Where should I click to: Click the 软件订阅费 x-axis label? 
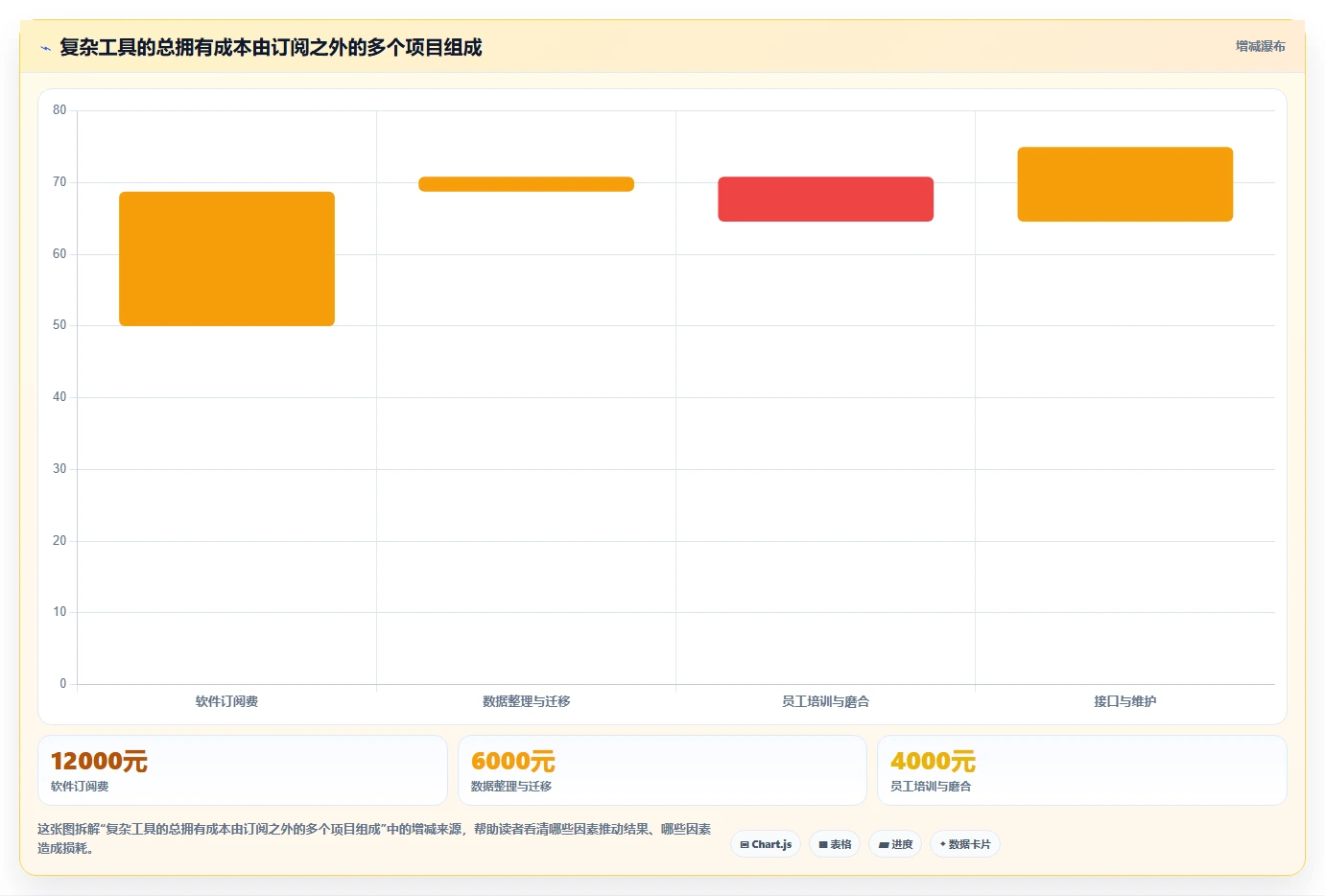click(226, 701)
